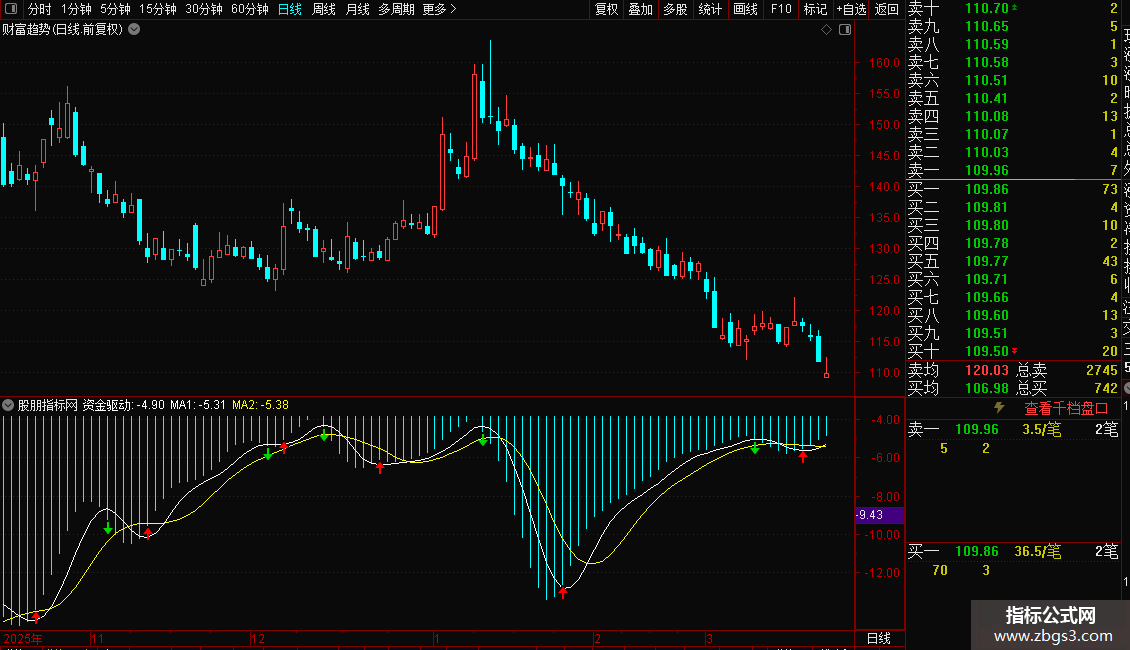The height and width of the screenshot is (650, 1130).
Task: Click the F10 company info button
Action: pos(781,9)
